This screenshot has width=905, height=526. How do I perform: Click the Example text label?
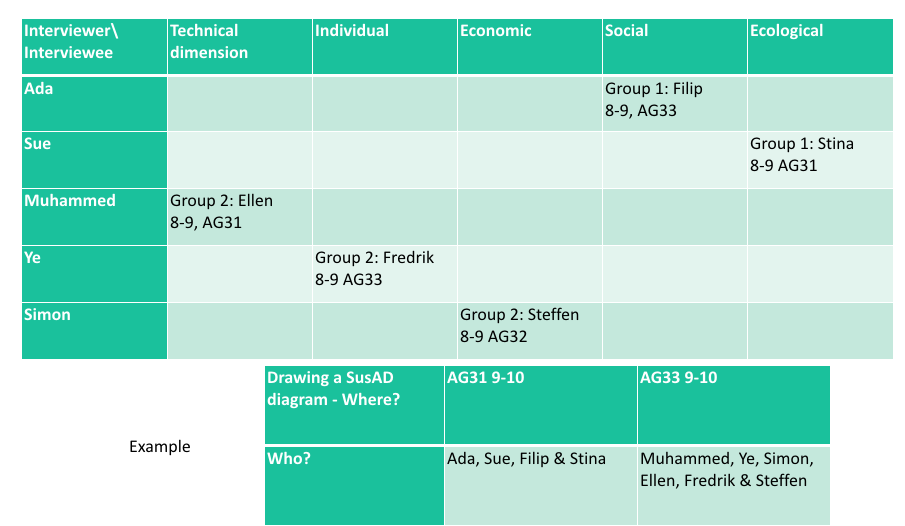pos(160,446)
